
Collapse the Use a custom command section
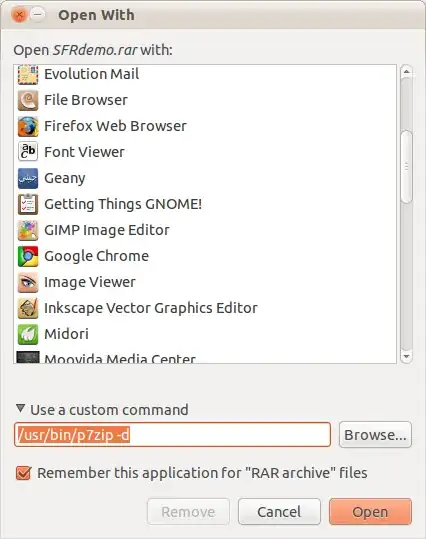coord(20,409)
